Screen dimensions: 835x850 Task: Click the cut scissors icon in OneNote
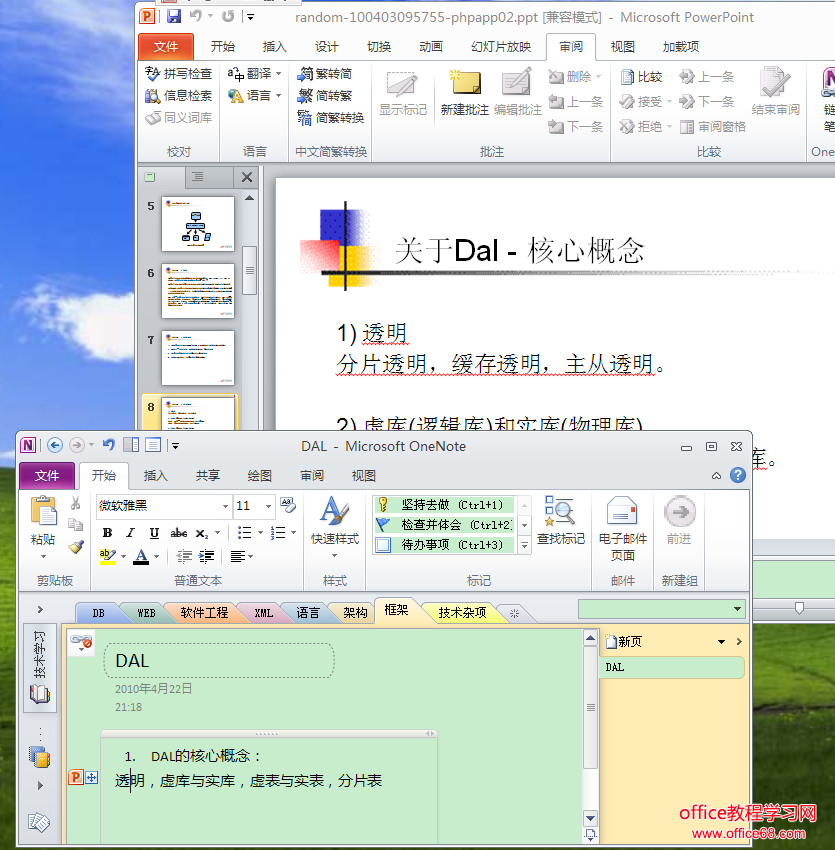click(75, 504)
